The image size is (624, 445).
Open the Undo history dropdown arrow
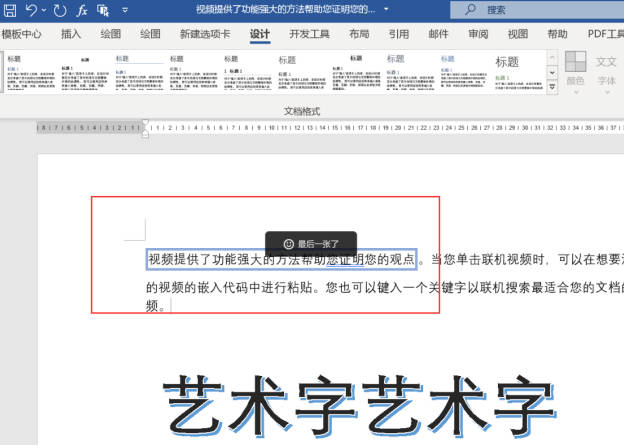(44, 10)
